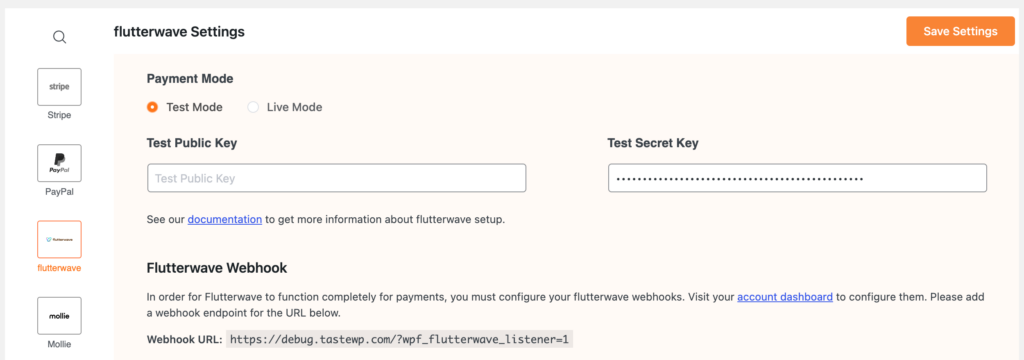Click the Flutterwave Webhook heading
The width and height of the screenshot is (1024, 360).
[217, 268]
